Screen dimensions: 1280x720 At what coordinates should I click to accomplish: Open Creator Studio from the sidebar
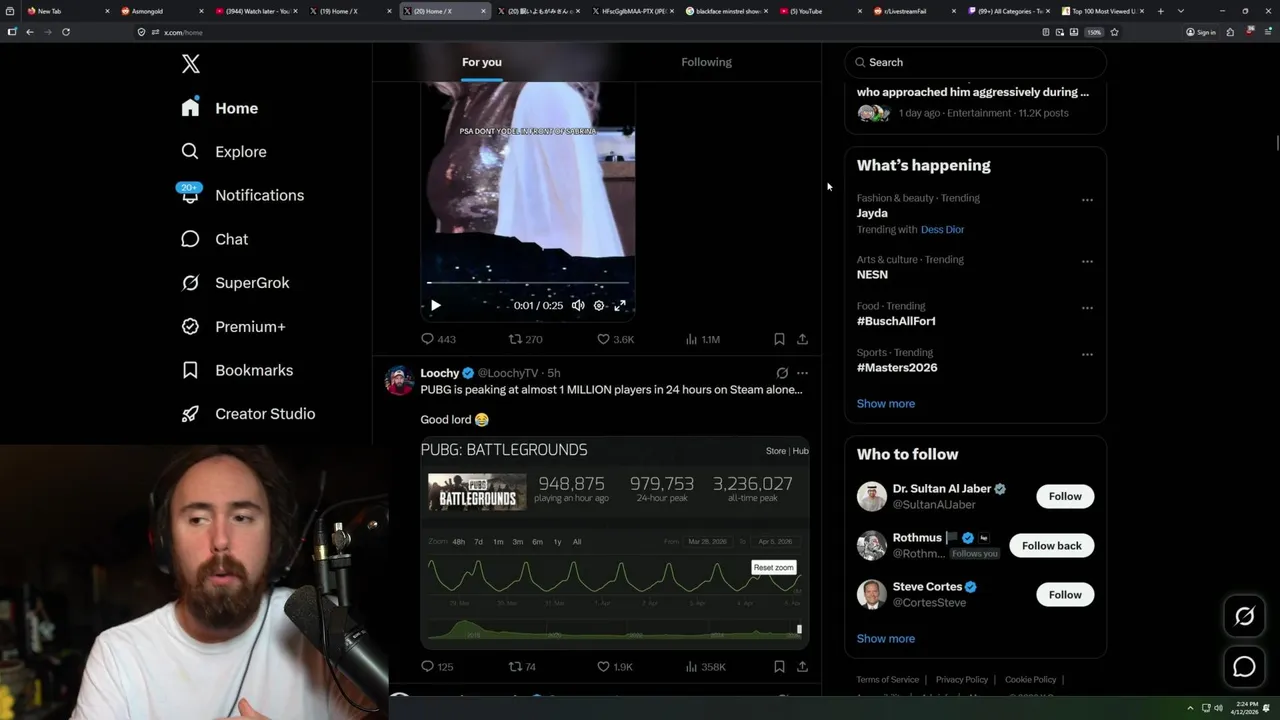(x=248, y=414)
